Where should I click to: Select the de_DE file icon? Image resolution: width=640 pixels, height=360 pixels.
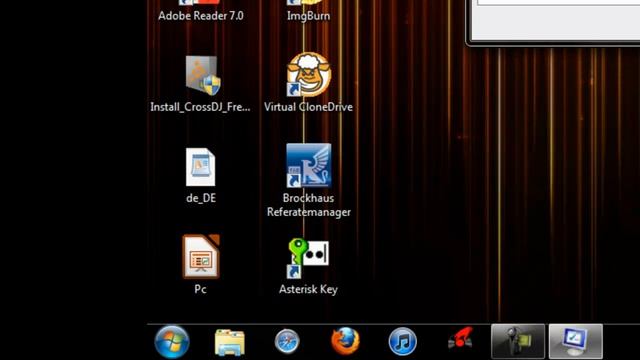[200, 167]
